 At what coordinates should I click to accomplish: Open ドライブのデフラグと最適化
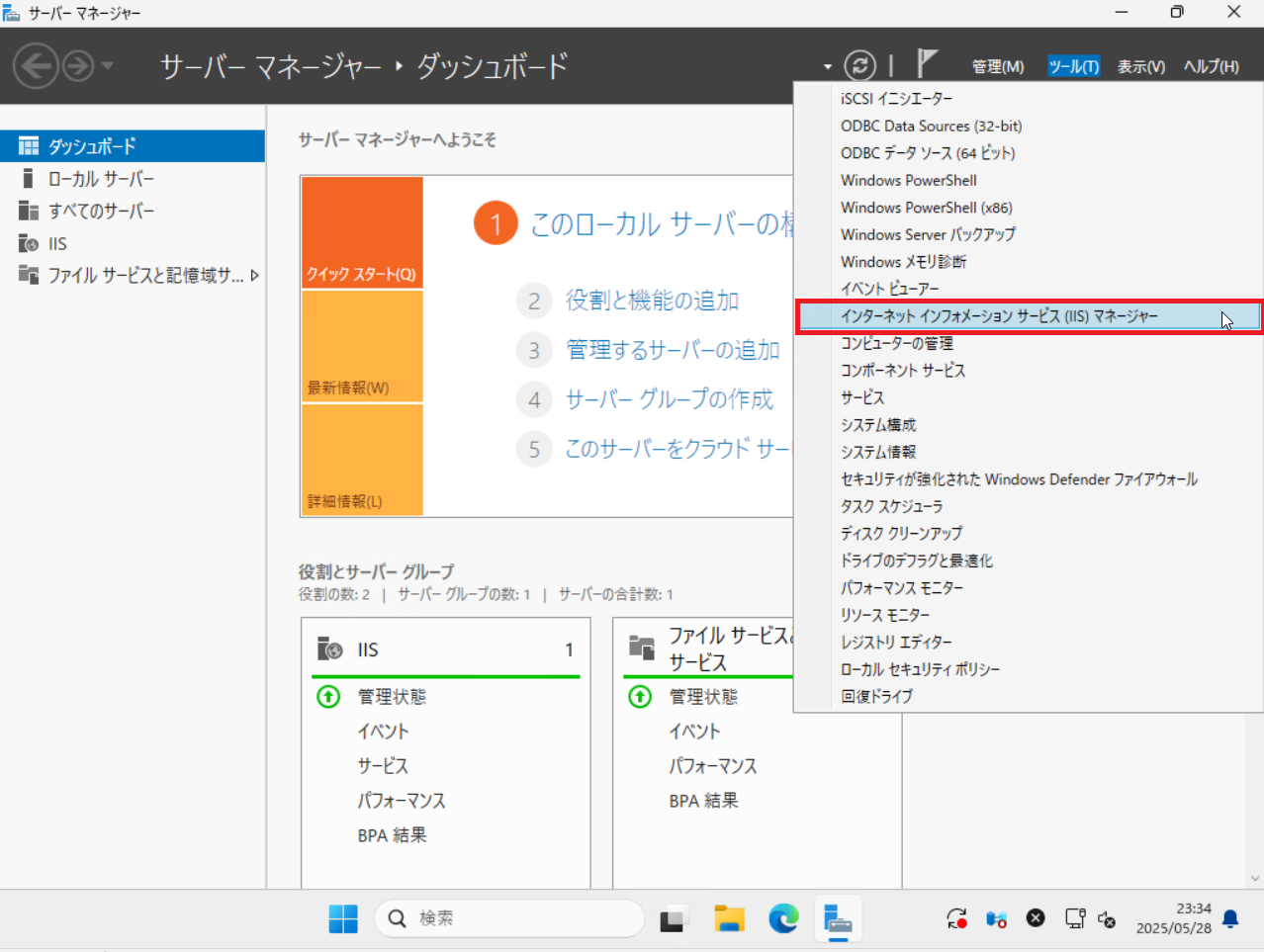tap(1029, 561)
